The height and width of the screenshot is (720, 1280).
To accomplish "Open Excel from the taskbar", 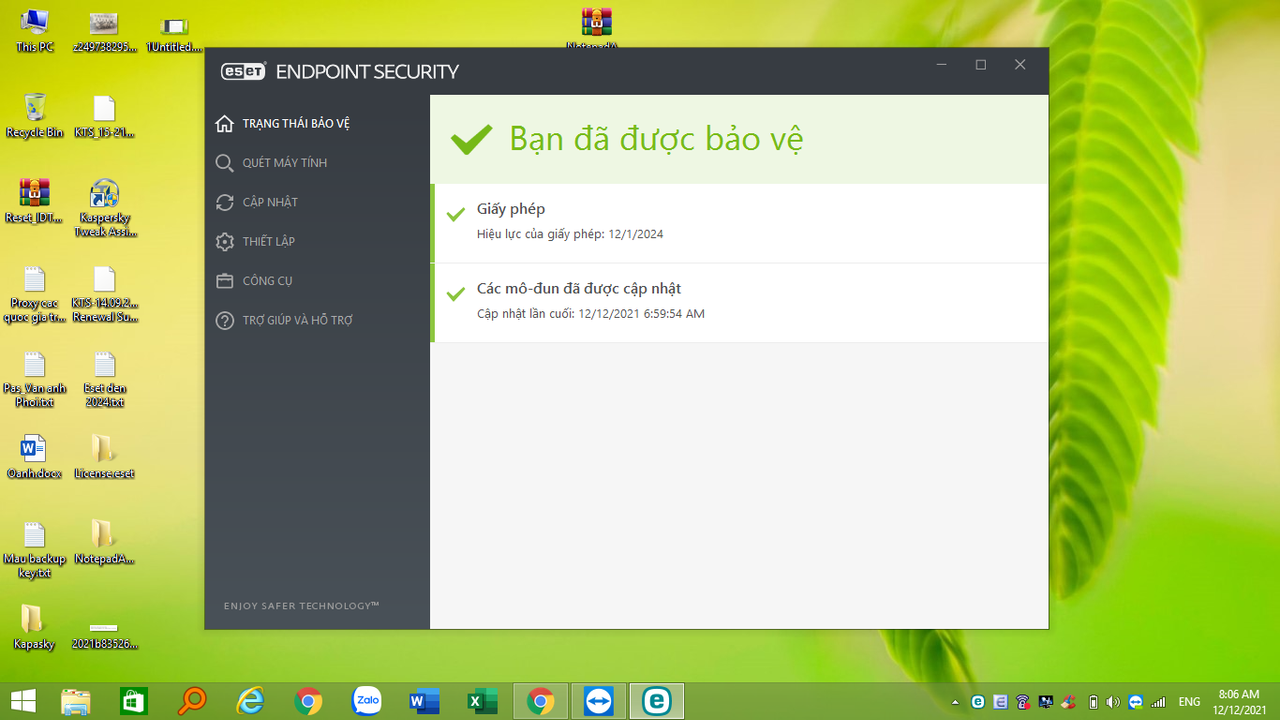I will click(x=482, y=701).
